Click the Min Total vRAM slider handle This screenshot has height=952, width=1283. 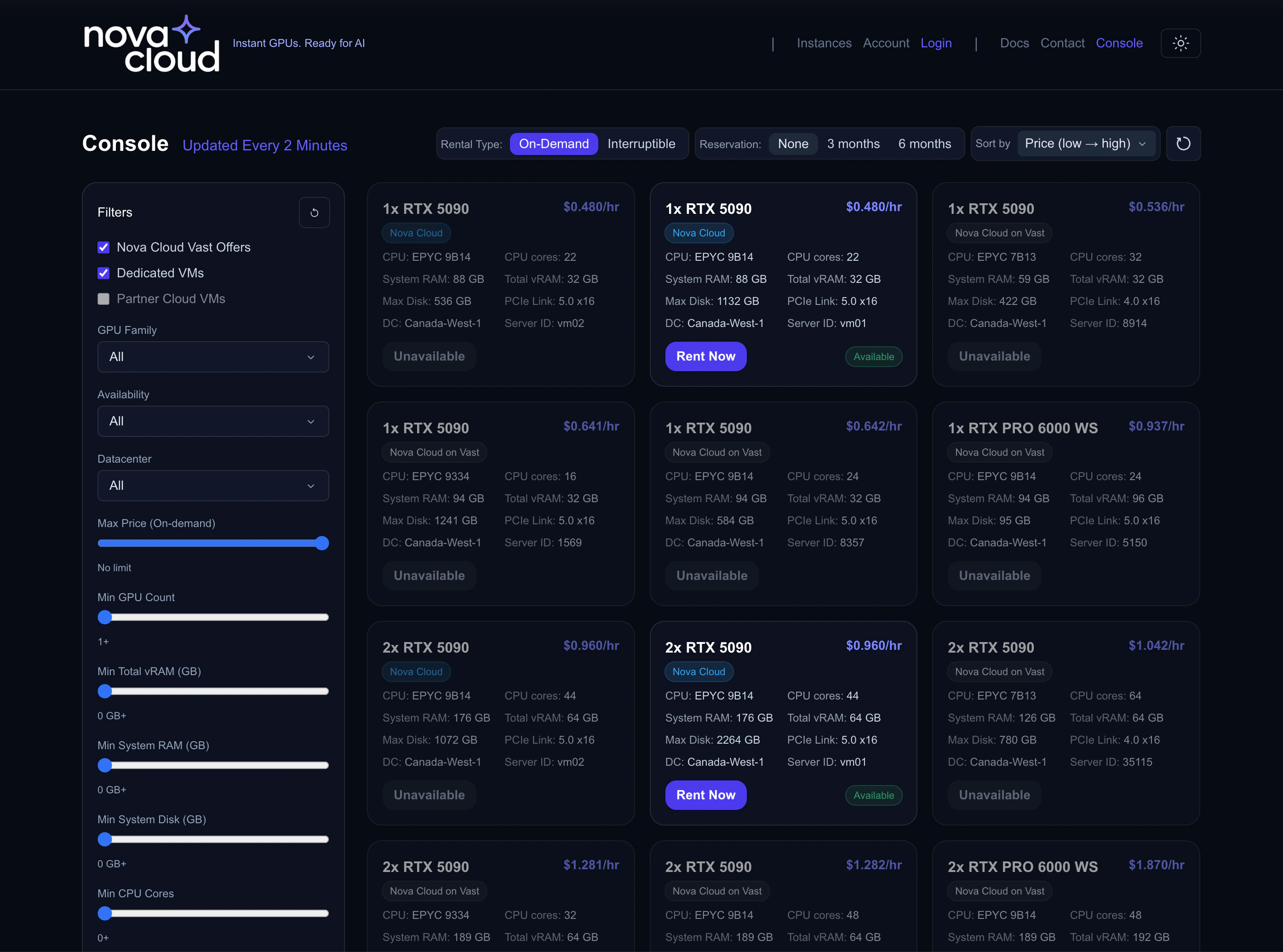105,692
